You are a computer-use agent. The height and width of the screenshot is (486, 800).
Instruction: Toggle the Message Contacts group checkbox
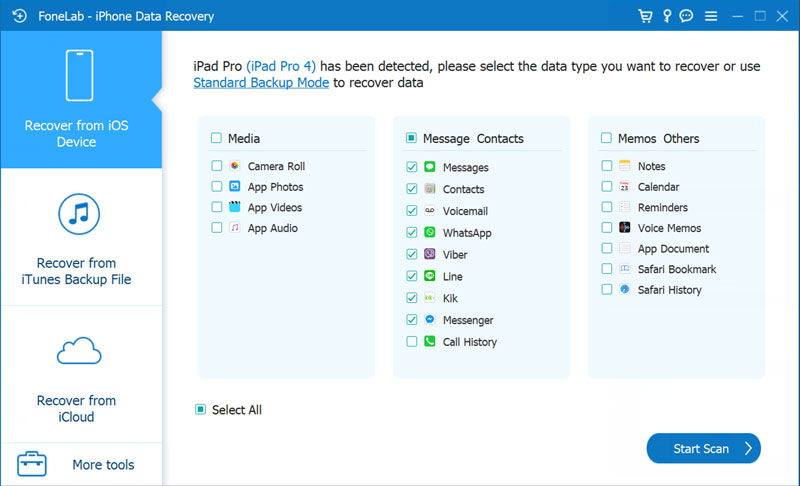(x=411, y=138)
